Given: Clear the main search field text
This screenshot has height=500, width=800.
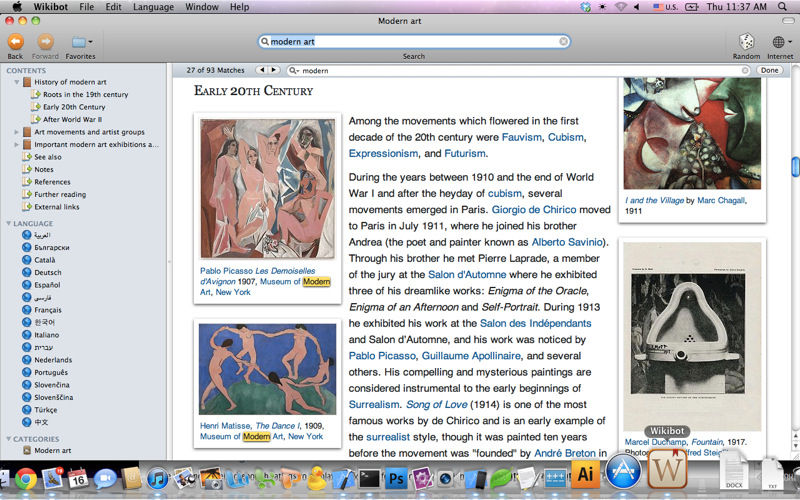Looking at the screenshot, I should [563, 41].
